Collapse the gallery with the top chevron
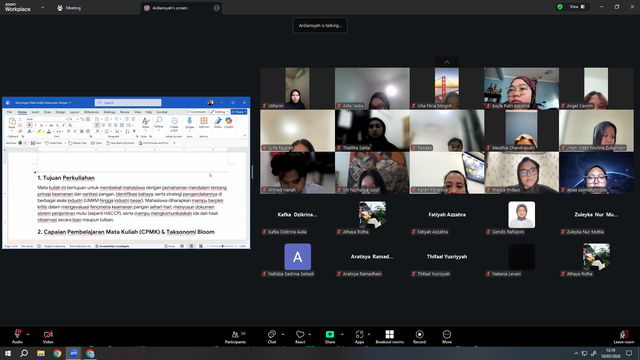This screenshot has height=360, width=640. [447, 62]
